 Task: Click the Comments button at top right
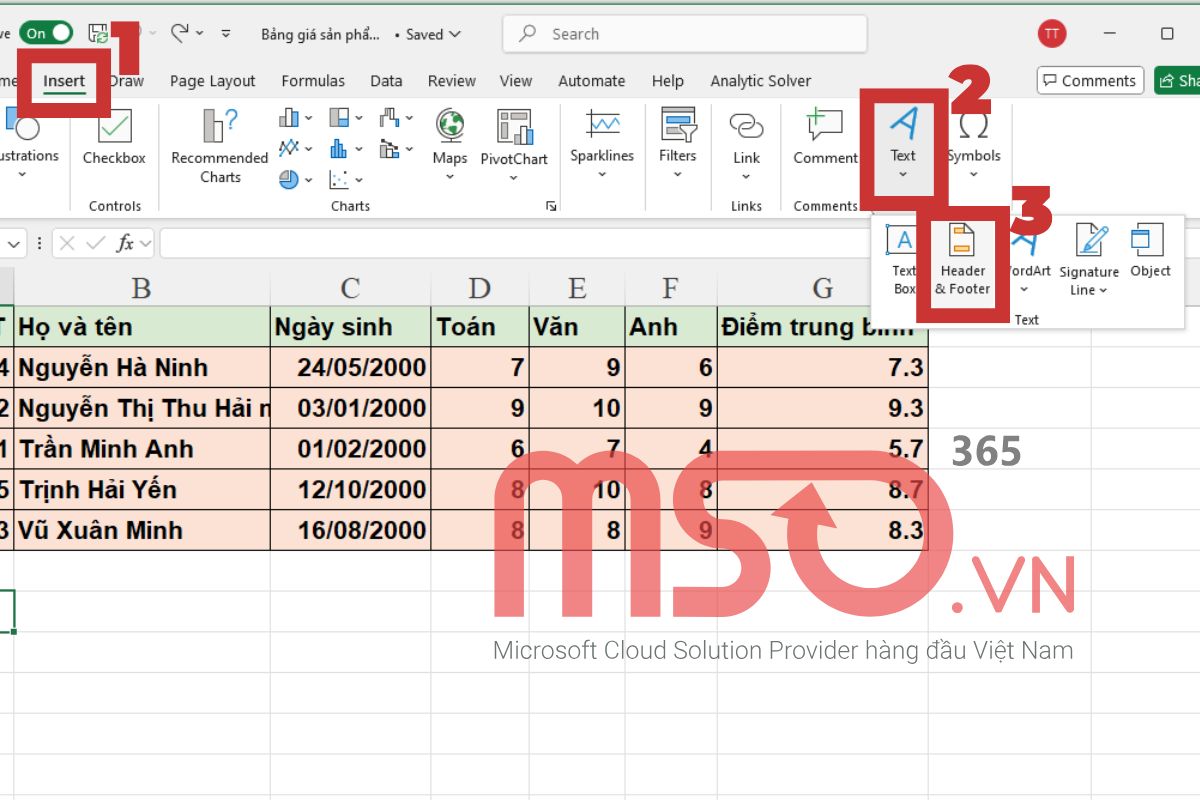tap(1089, 81)
